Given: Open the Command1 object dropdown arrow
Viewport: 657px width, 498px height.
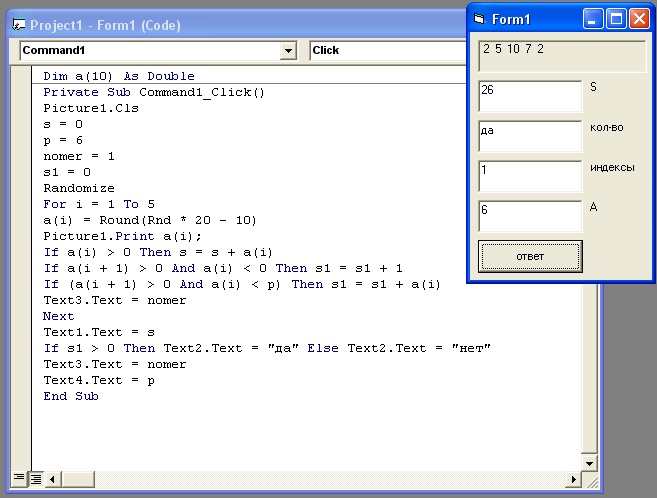Looking at the screenshot, I should point(288,51).
